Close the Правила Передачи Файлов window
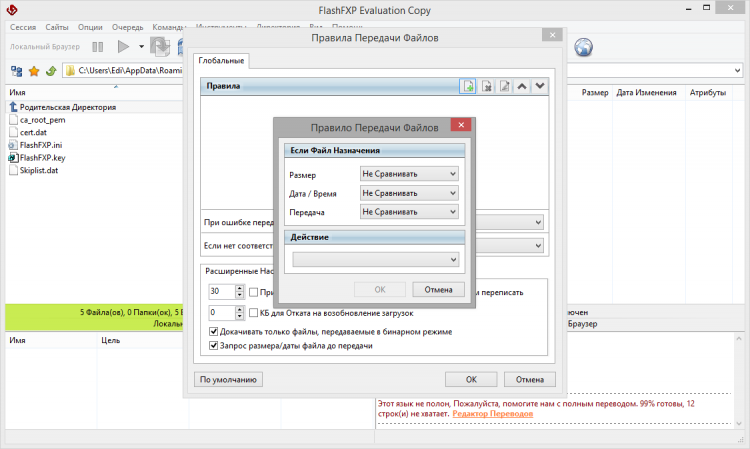 552,35
